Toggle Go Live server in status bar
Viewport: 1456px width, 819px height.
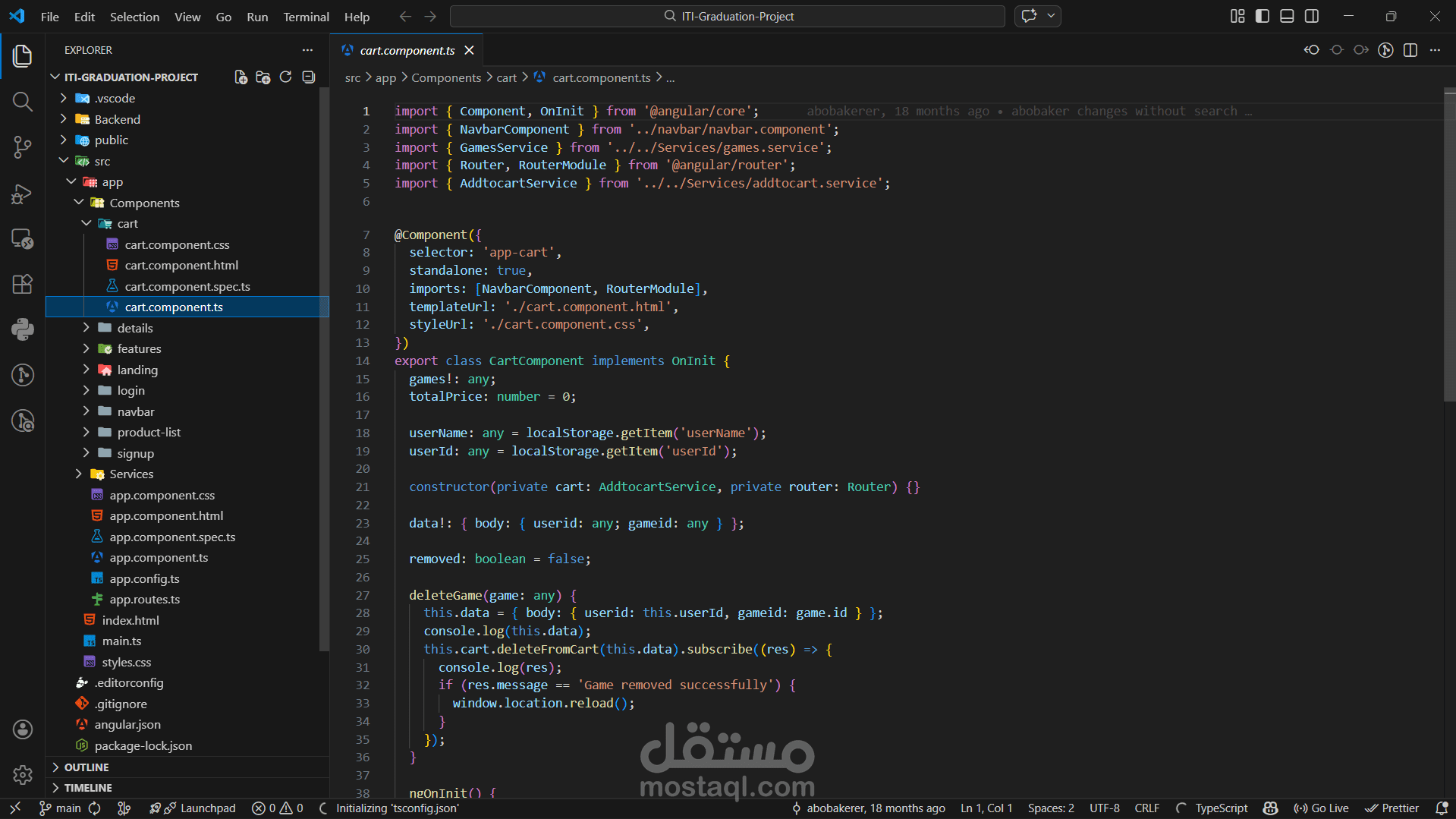pyautogui.click(x=1321, y=808)
